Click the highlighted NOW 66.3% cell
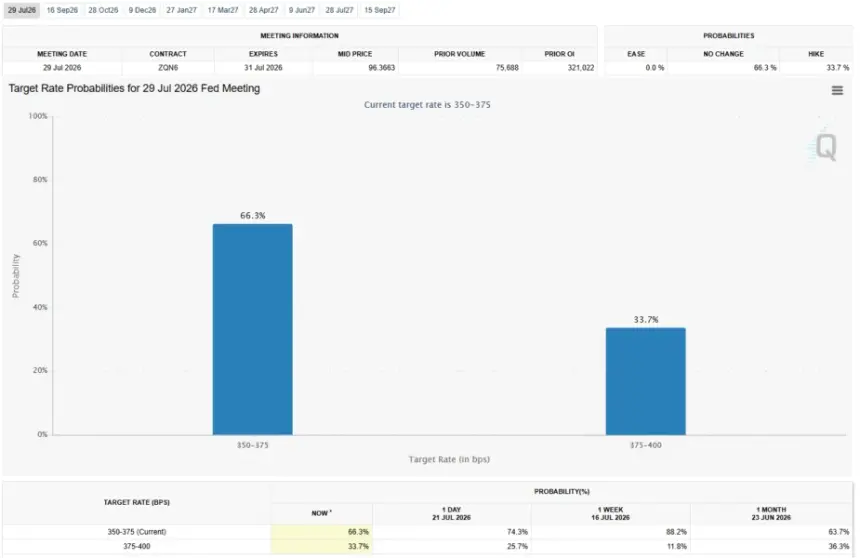Image resolution: width=860 pixels, height=558 pixels. (321, 532)
